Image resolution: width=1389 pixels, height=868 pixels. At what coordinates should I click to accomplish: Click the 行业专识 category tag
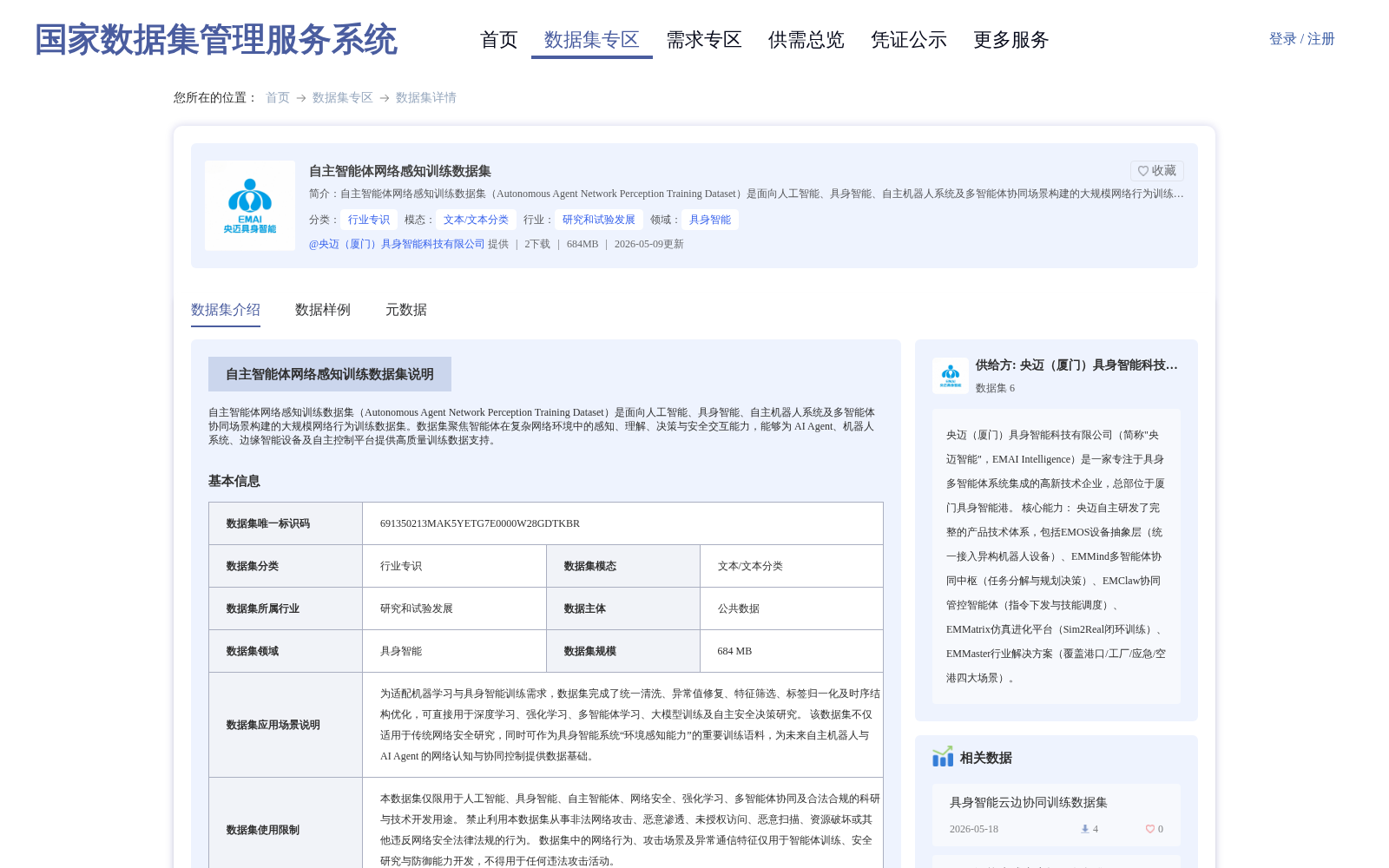[x=369, y=220]
